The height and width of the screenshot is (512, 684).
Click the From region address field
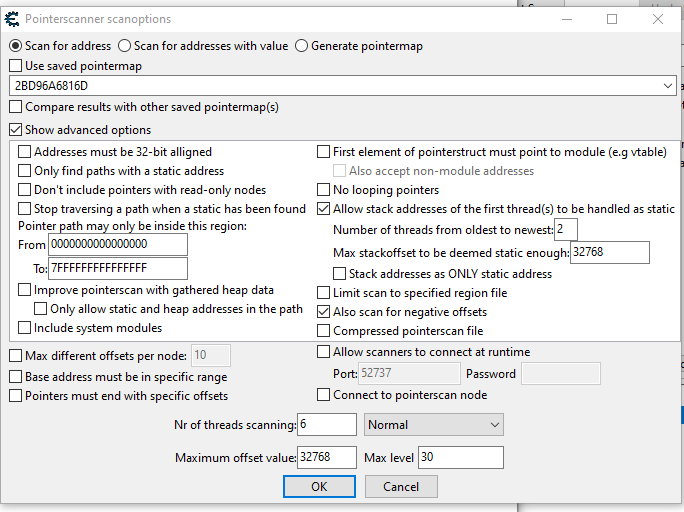[117, 244]
